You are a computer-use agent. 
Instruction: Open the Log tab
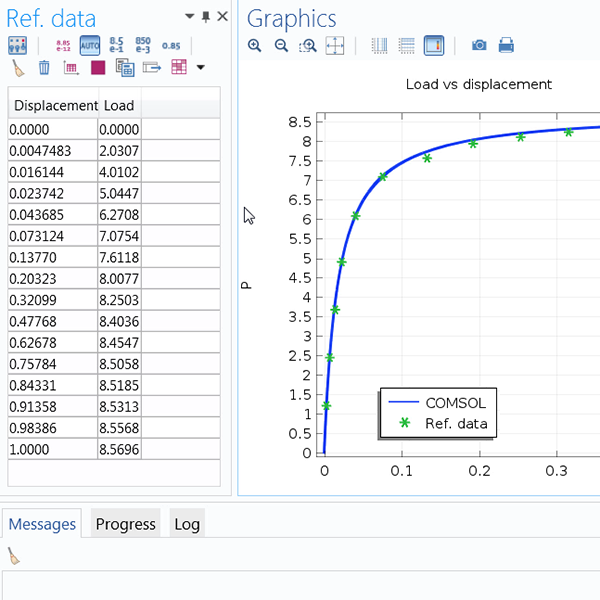[x=186, y=524]
